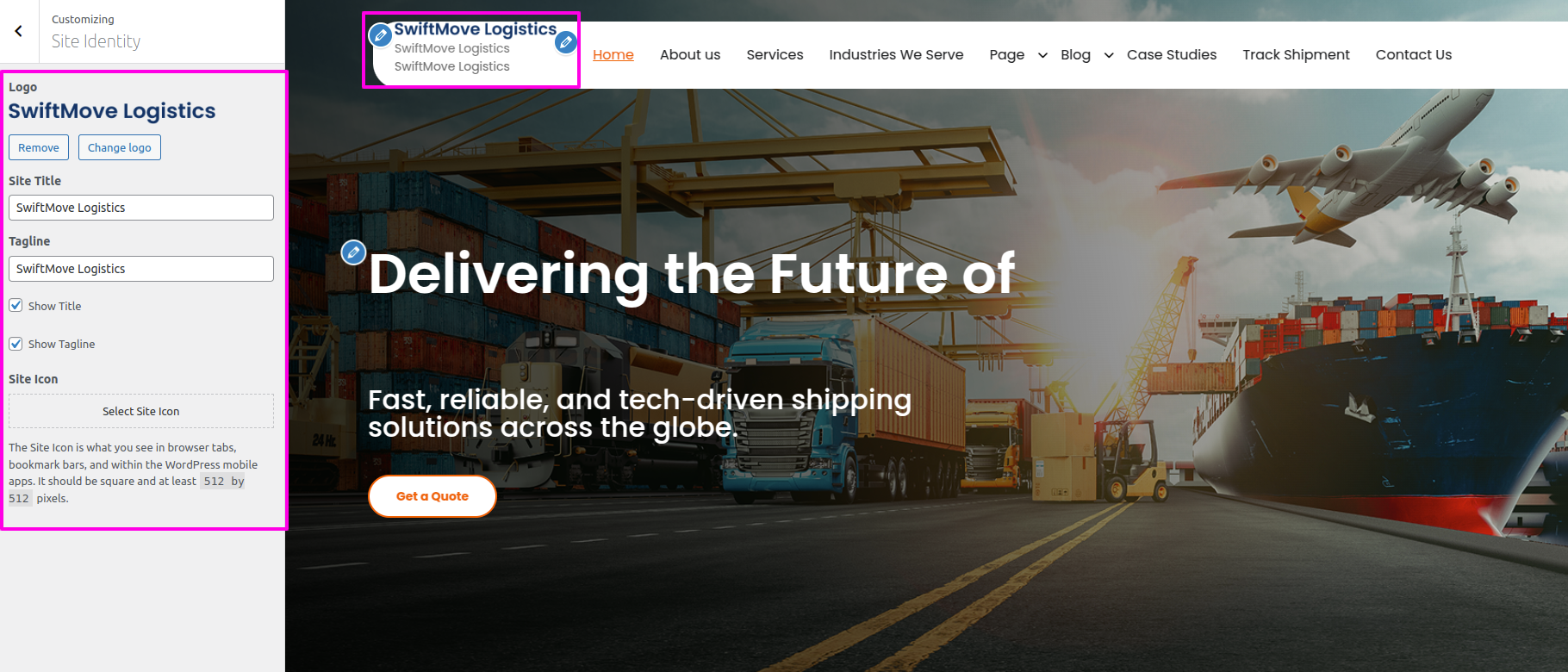Open the Case Studies menu link
The image size is (1568, 672).
[1172, 54]
